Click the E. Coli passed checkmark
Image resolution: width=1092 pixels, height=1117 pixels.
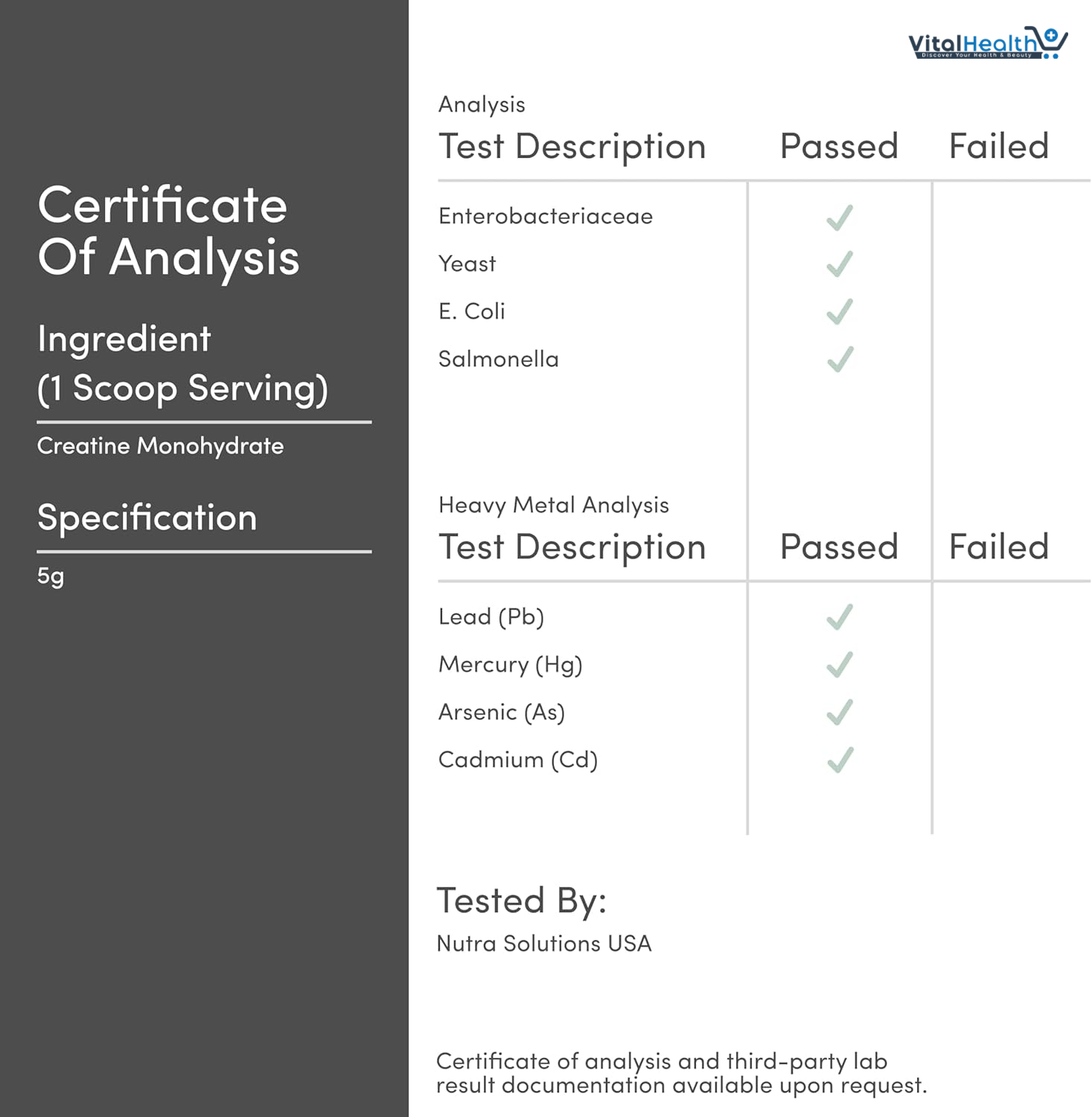(840, 312)
